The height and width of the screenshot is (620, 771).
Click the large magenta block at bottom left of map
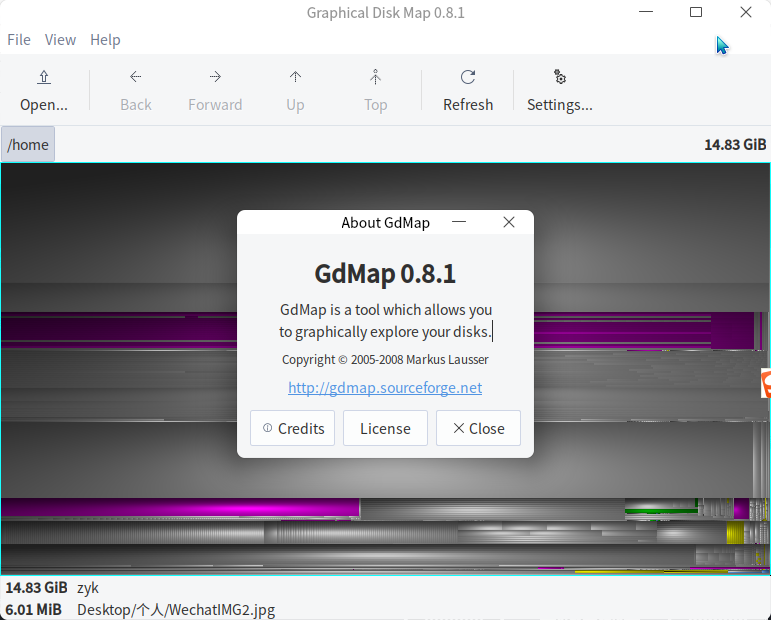coord(180,507)
